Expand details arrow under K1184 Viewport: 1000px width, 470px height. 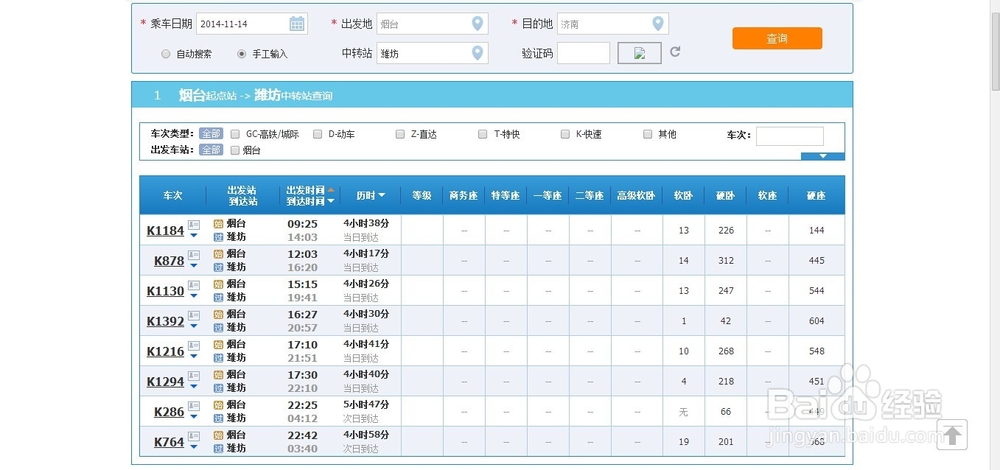194,235
